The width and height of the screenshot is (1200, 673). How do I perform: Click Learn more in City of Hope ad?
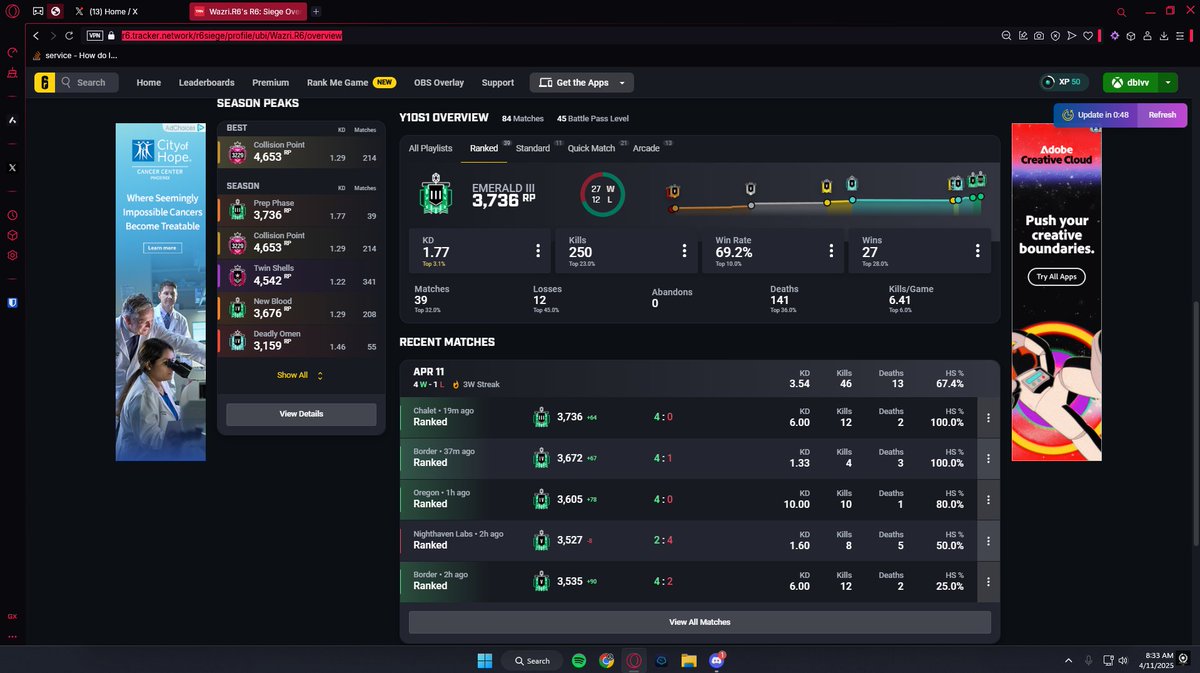click(160, 247)
